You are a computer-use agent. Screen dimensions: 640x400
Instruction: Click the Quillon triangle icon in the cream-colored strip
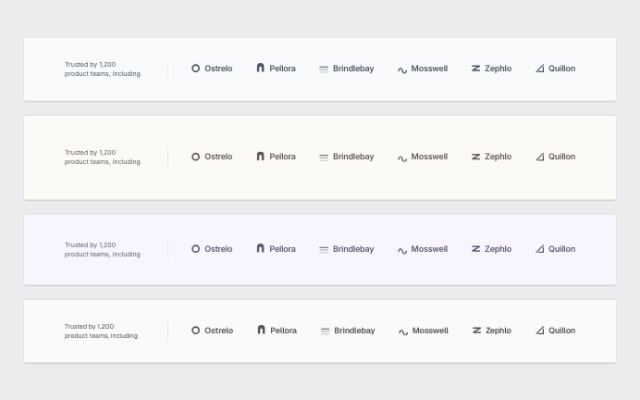[x=540, y=156]
